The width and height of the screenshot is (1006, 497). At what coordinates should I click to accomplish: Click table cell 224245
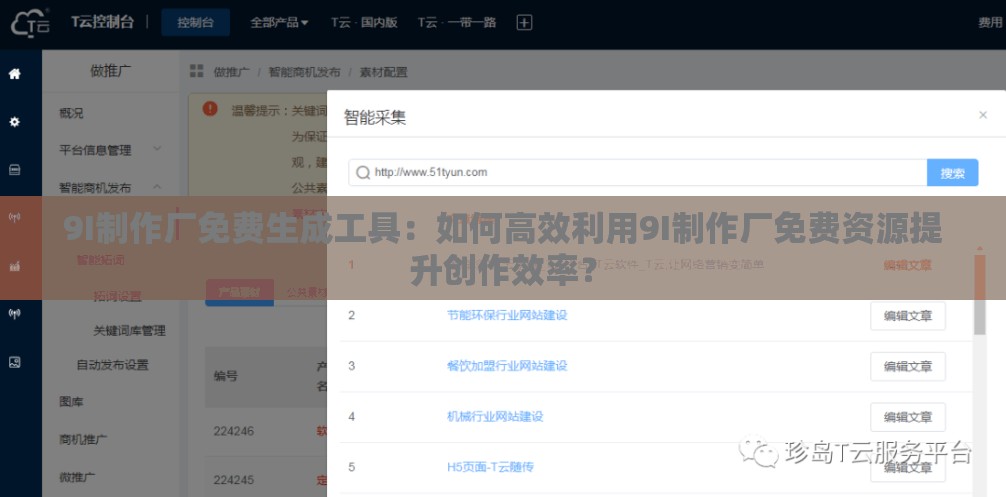coord(234,480)
